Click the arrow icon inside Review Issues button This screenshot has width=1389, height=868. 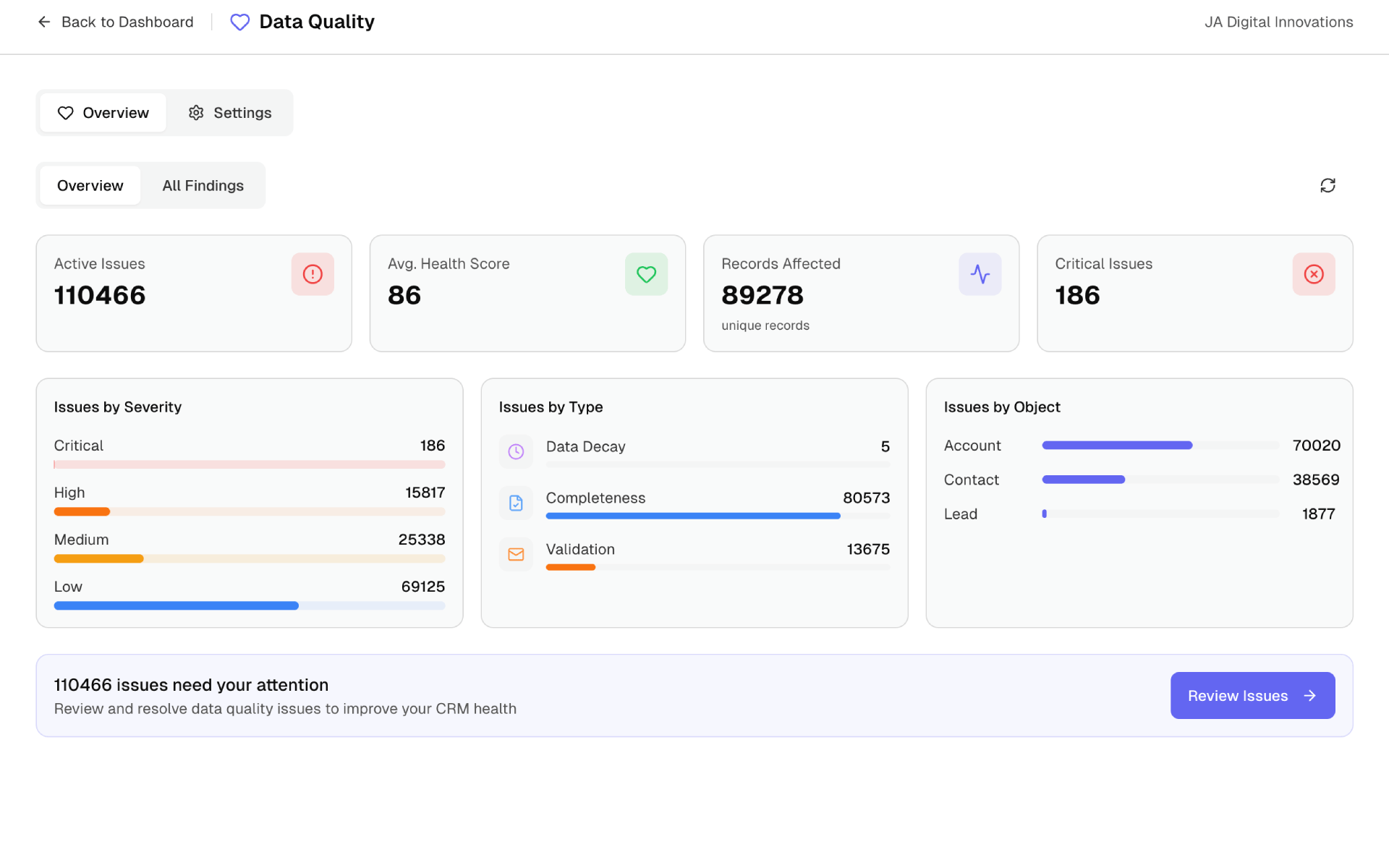coord(1310,695)
